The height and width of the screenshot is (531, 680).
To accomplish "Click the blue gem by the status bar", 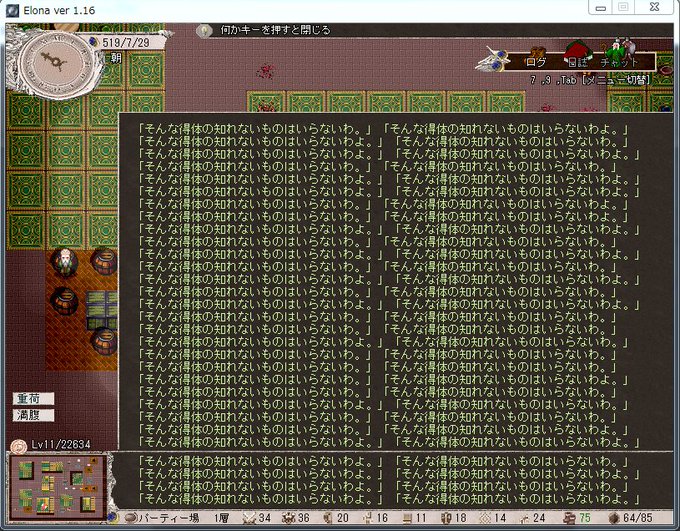I will (x=111, y=518).
